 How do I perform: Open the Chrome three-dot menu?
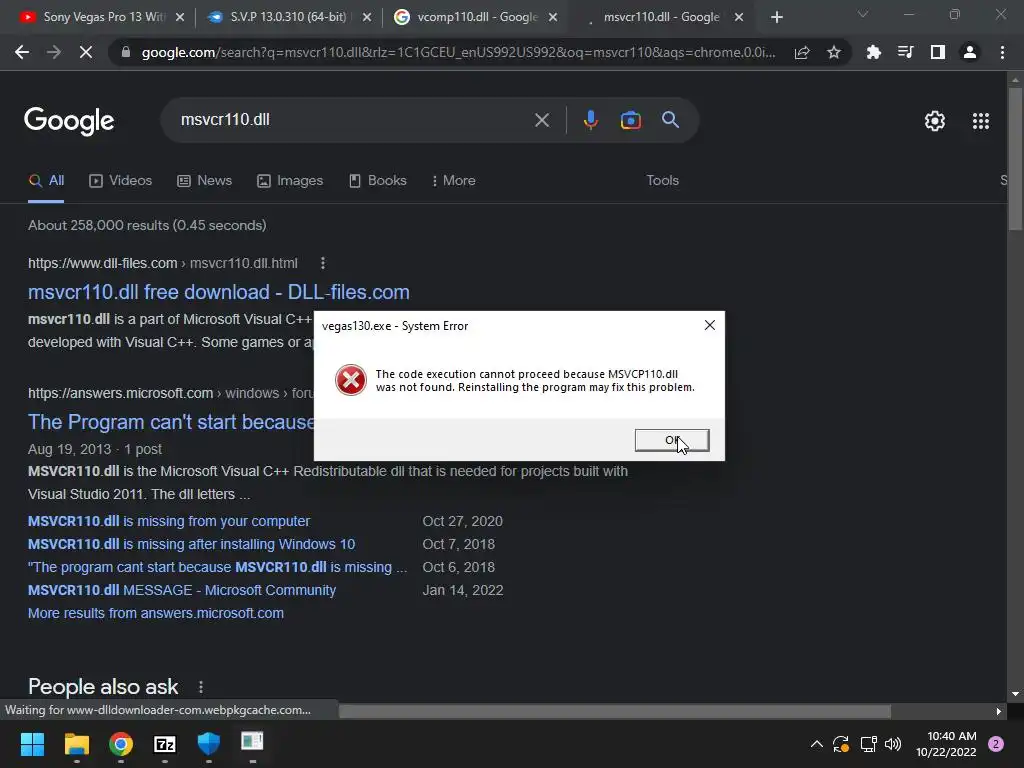tap(1002, 52)
